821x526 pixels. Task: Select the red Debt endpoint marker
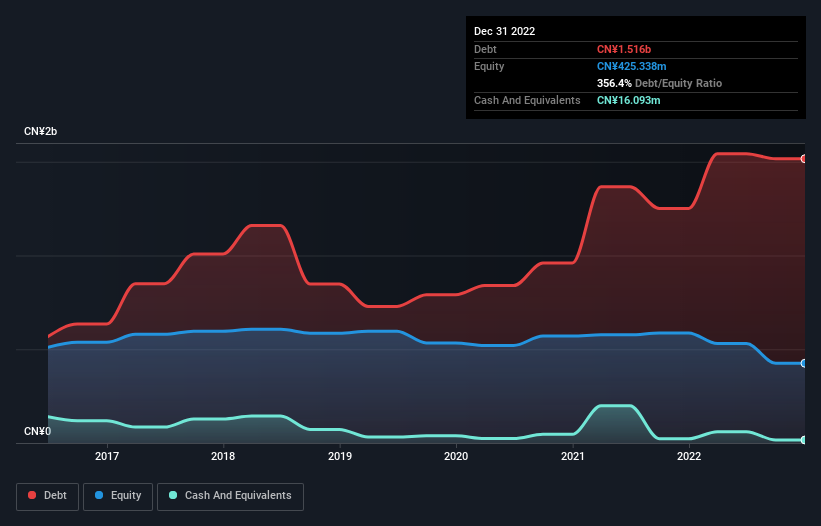click(804, 159)
